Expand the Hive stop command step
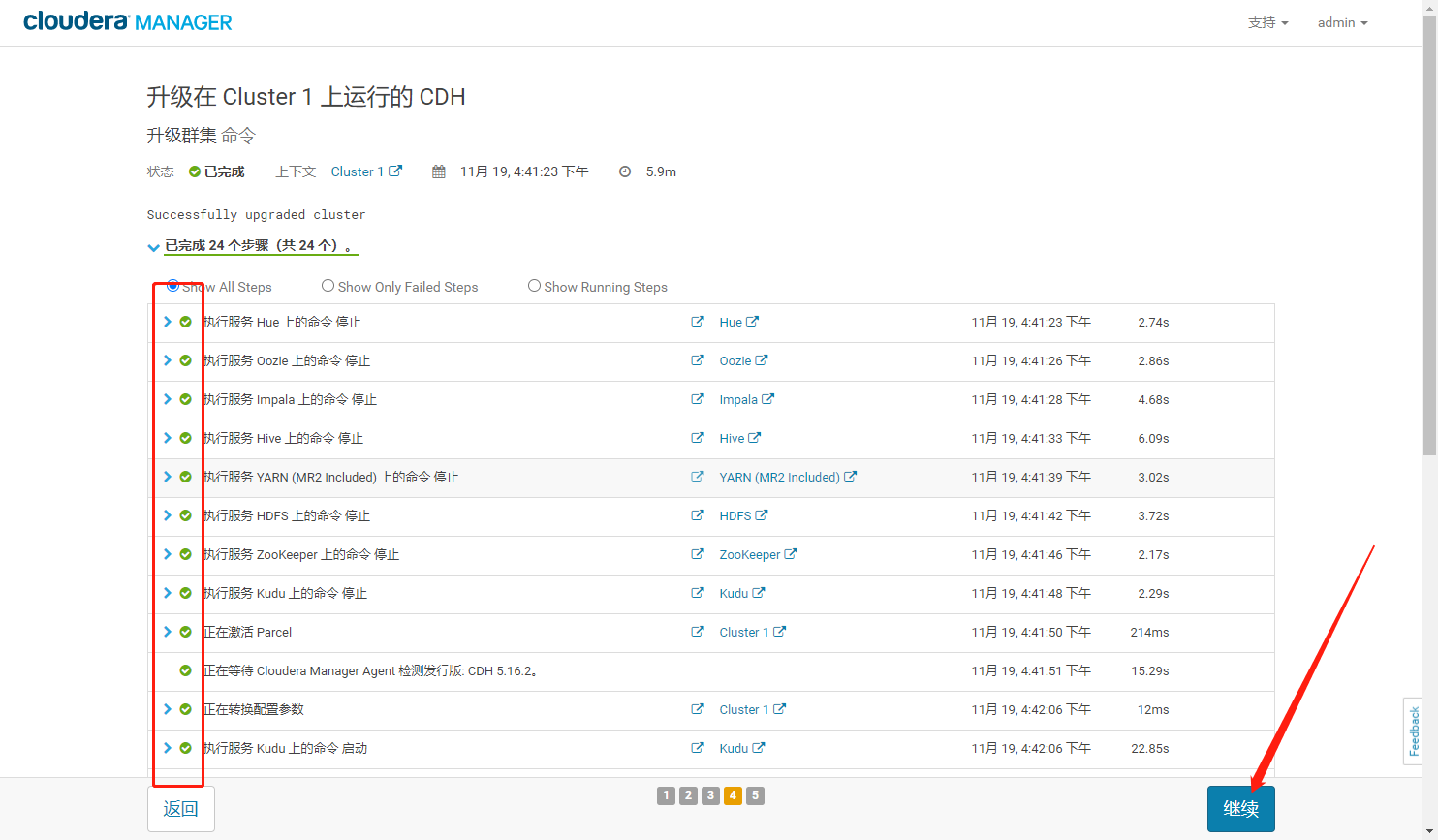 (168, 438)
